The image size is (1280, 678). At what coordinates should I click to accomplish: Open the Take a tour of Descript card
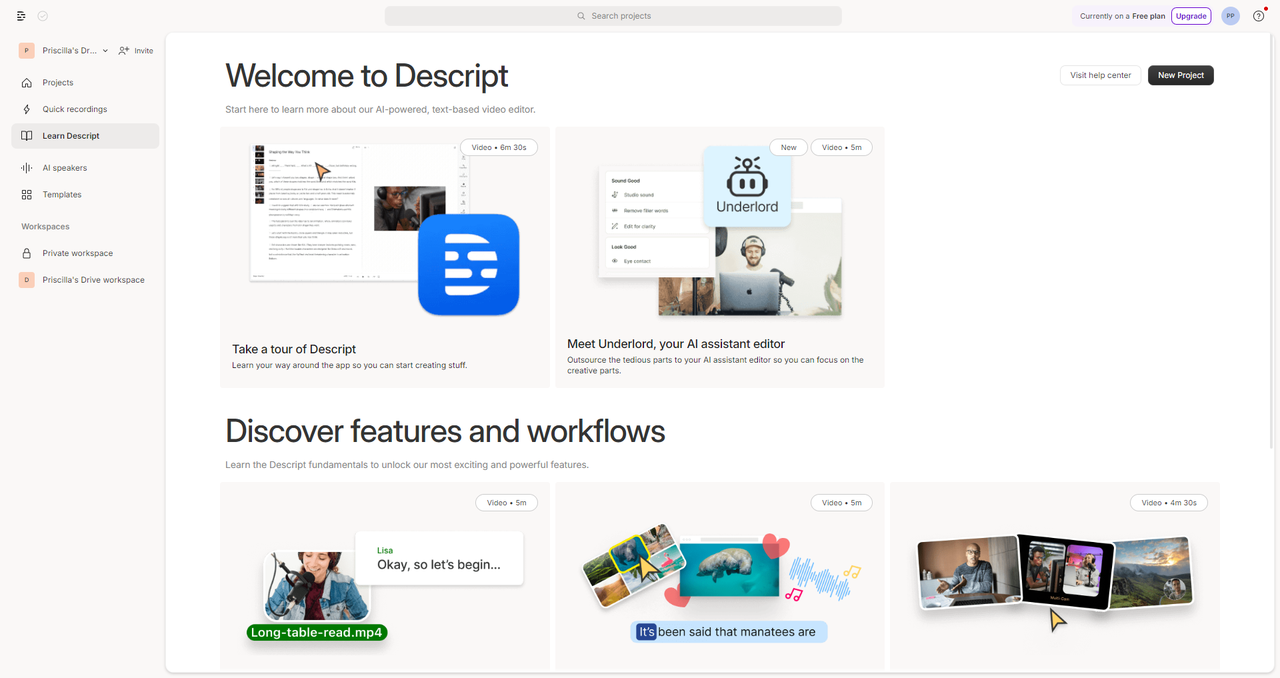coord(385,257)
